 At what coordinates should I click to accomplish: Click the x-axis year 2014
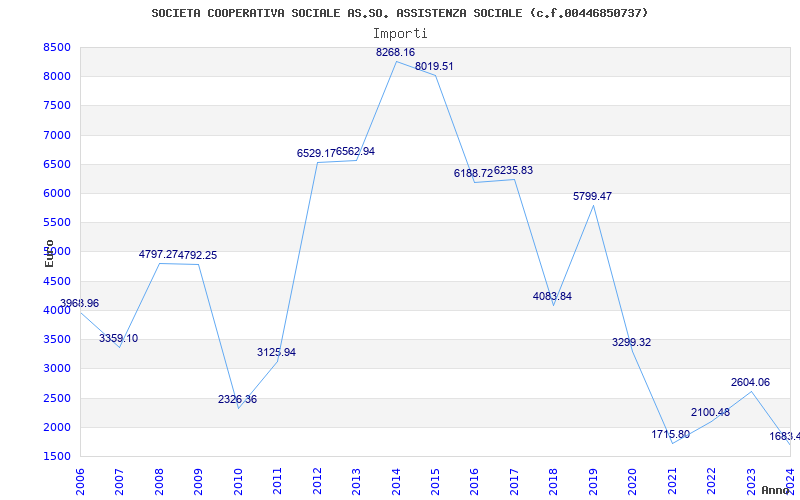[x=396, y=481]
